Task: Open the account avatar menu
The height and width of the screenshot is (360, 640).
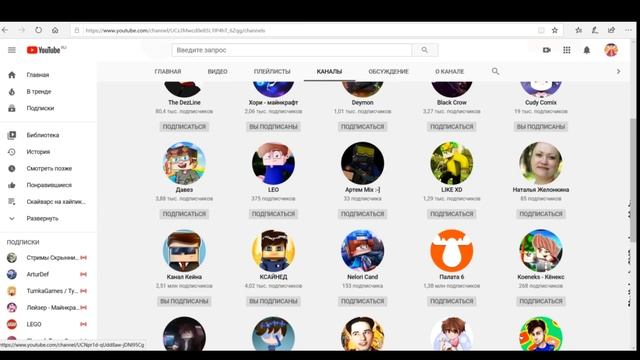Action: pyautogui.click(x=611, y=50)
